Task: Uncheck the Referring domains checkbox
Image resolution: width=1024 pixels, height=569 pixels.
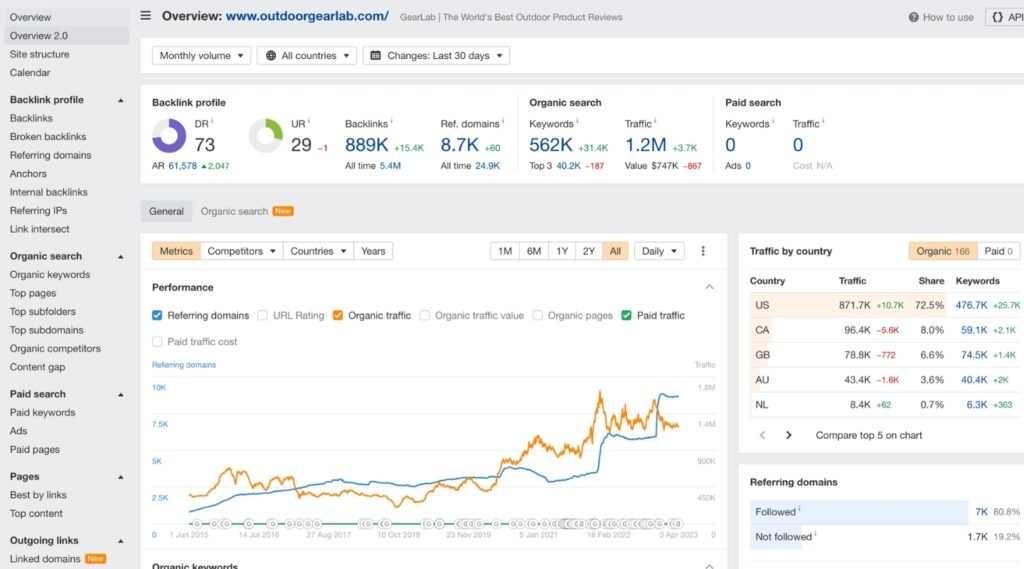Action: pos(157,315)
